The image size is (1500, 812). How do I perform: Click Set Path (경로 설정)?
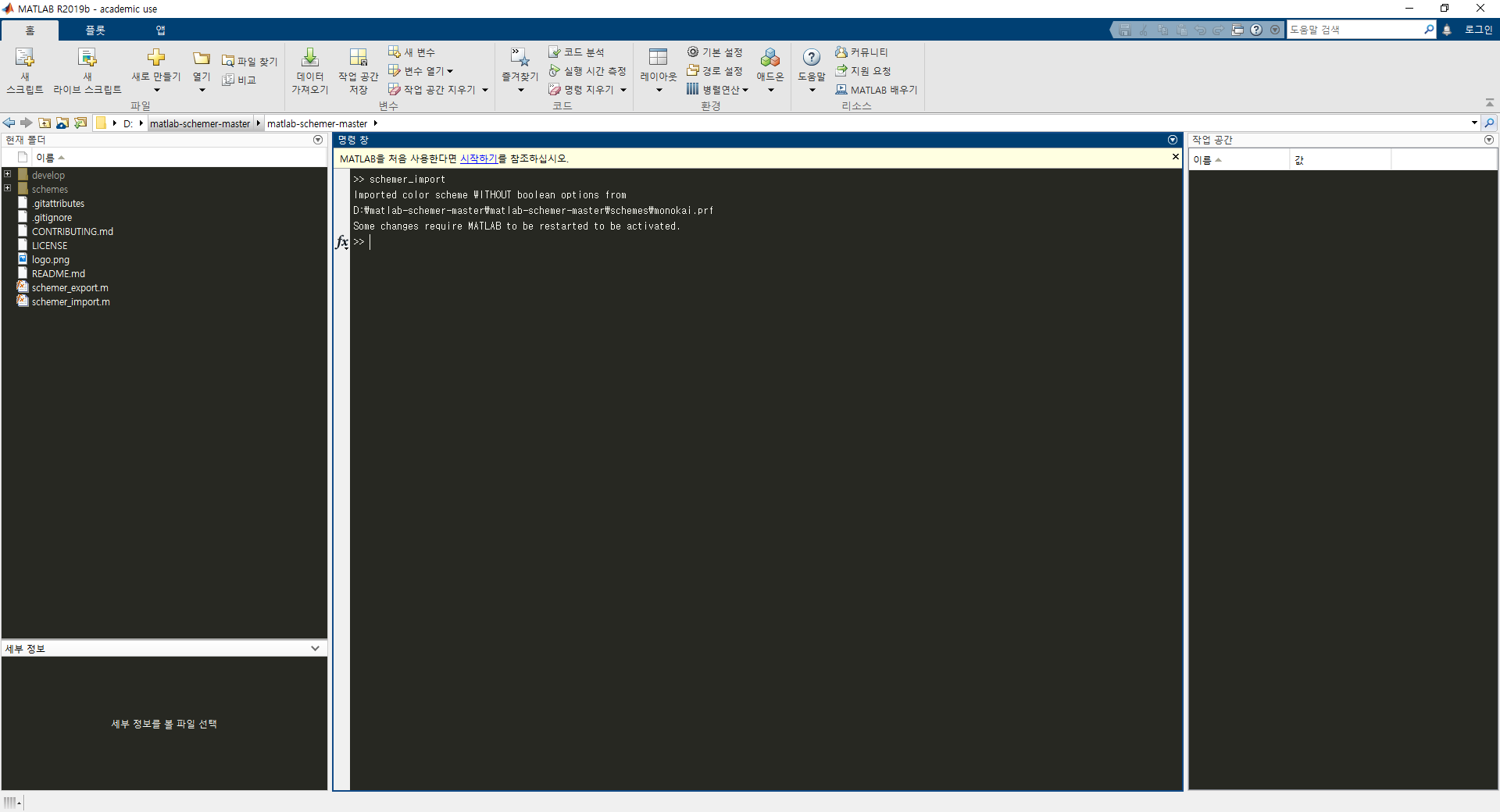click(x=715, y=70)
